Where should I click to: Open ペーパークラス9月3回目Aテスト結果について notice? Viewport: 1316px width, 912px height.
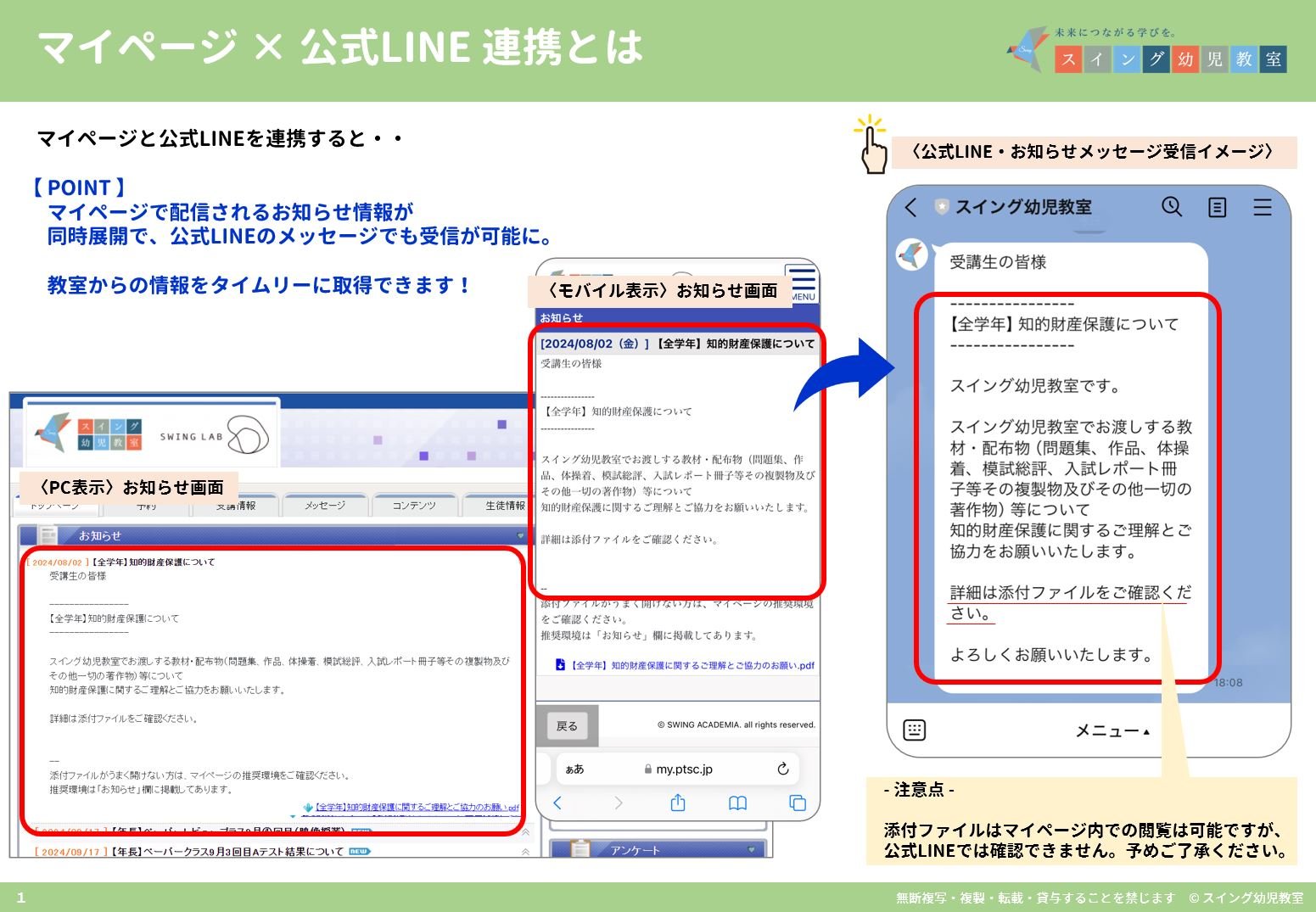coord(228,851)
